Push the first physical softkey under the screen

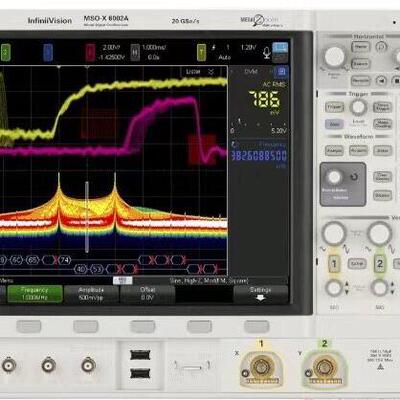[29, 327]
